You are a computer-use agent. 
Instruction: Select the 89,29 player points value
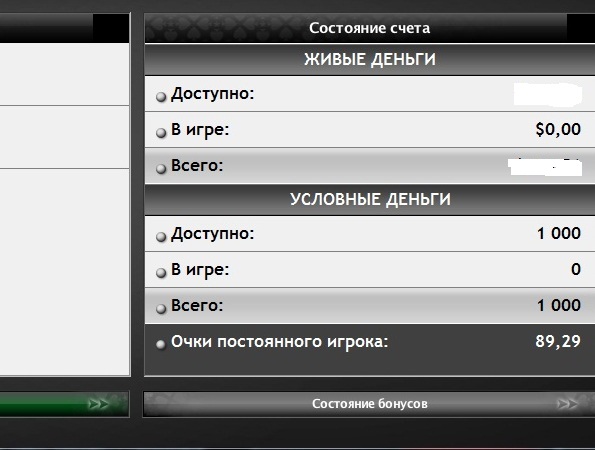(558, 341)
